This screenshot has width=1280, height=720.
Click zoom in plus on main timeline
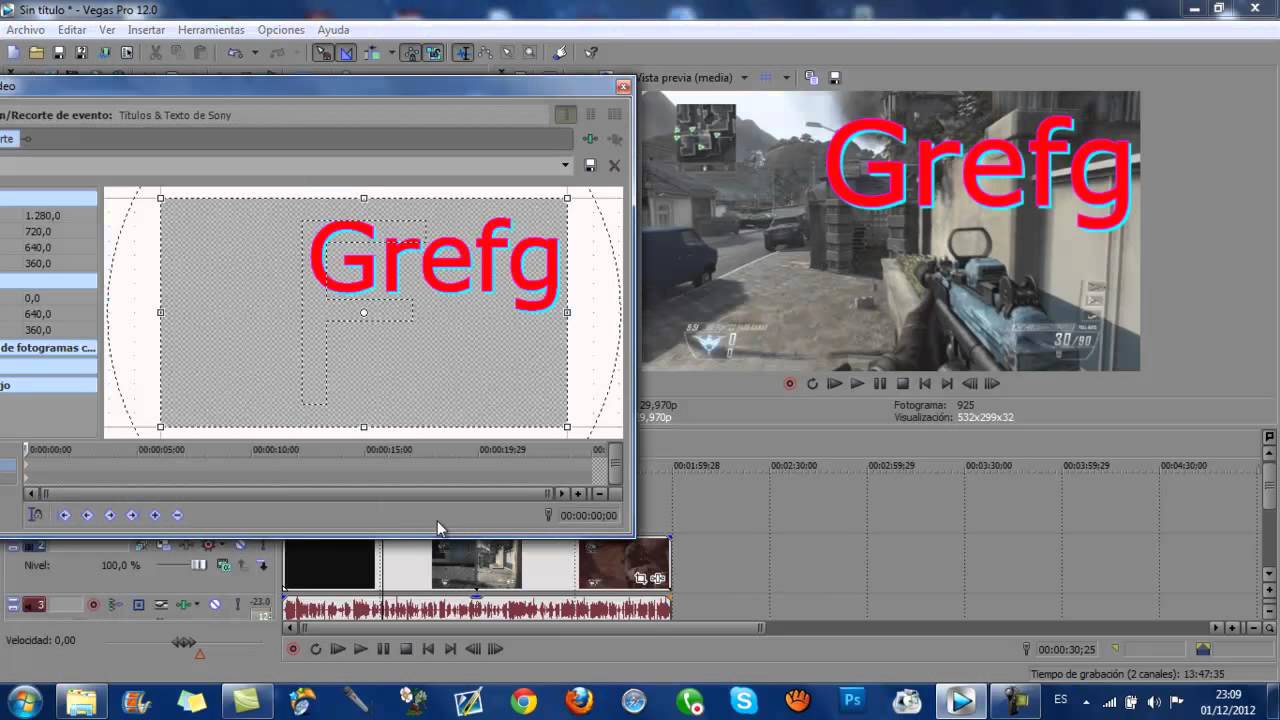point(1232,628)
